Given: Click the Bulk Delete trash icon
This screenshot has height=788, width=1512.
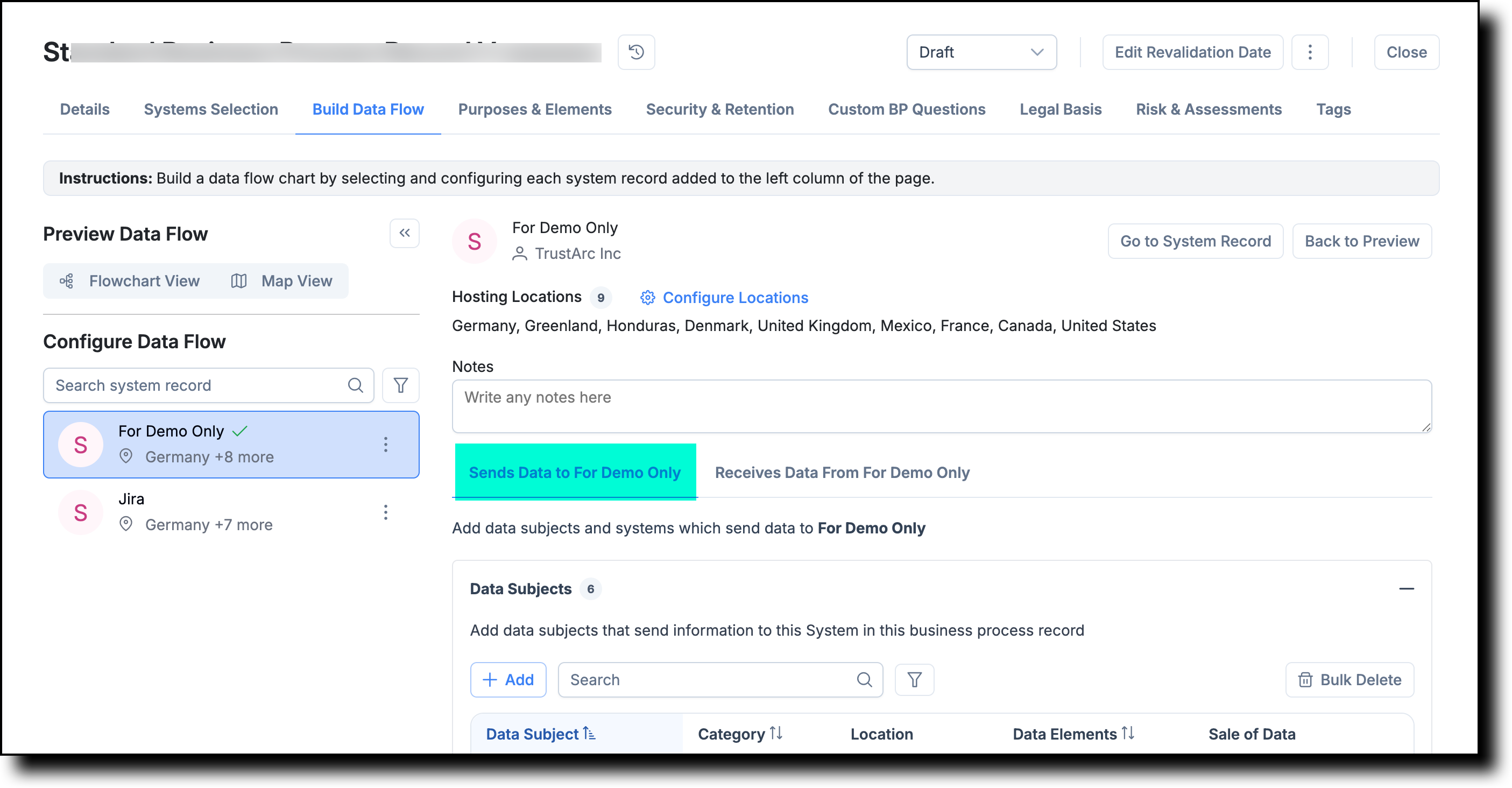Looking at the screenshot, I should coord(1305,679).
